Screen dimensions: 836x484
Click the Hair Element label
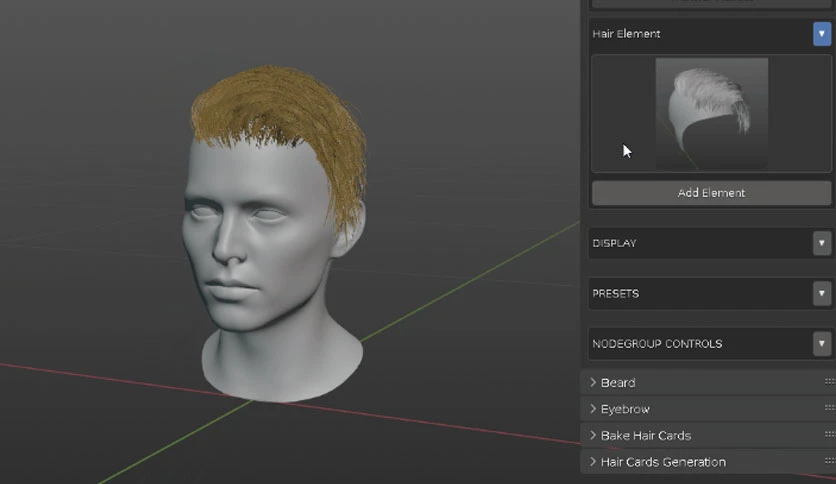pos(626,34)
